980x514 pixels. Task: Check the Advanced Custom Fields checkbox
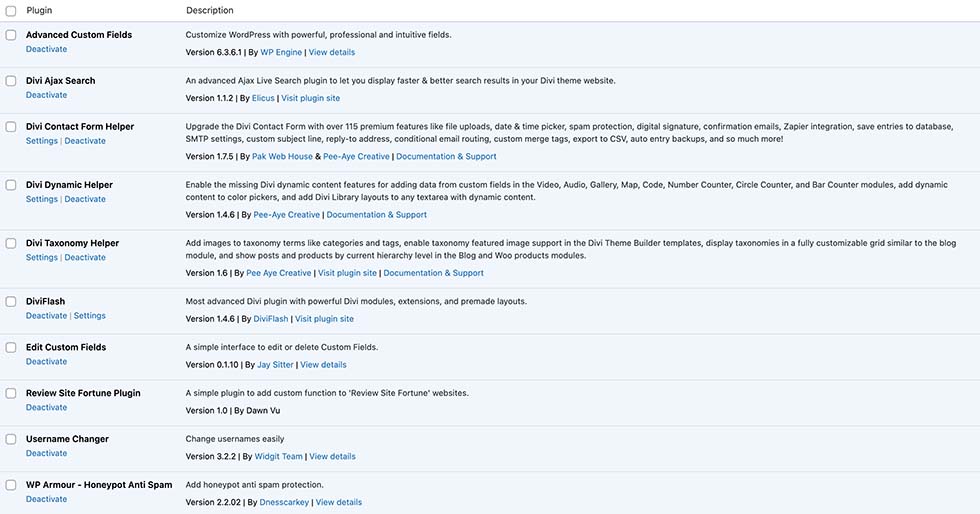pos(11,35)
